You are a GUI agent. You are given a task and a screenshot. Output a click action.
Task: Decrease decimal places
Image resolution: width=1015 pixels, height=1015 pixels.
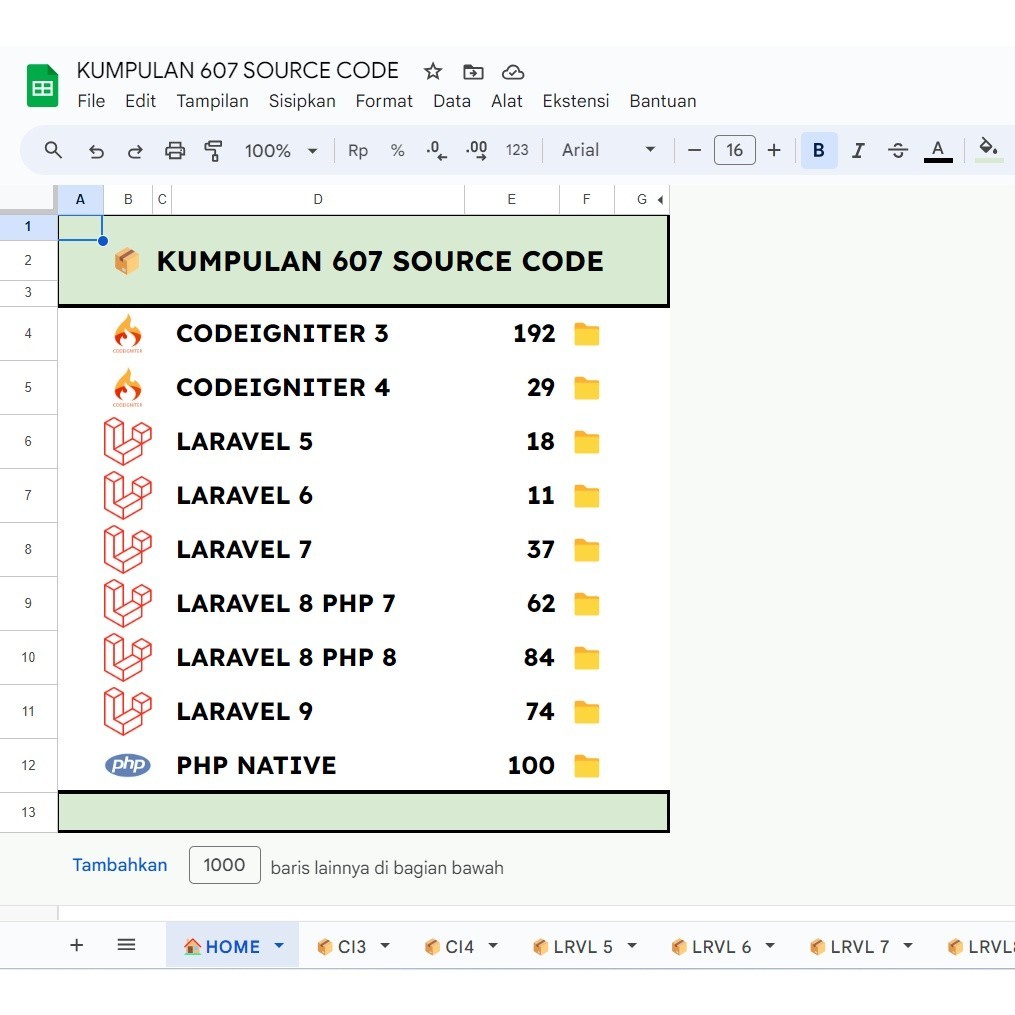pos(436,150)
